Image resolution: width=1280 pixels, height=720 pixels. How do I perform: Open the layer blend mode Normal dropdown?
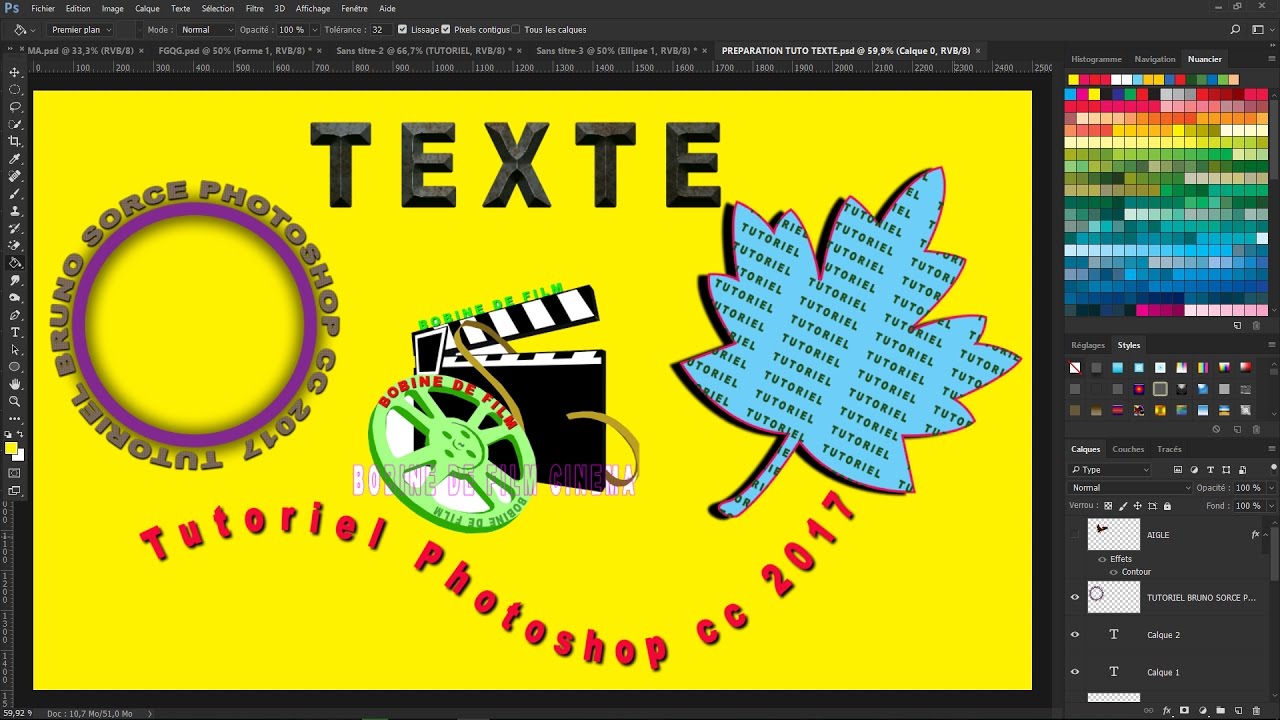(1131, 488)
